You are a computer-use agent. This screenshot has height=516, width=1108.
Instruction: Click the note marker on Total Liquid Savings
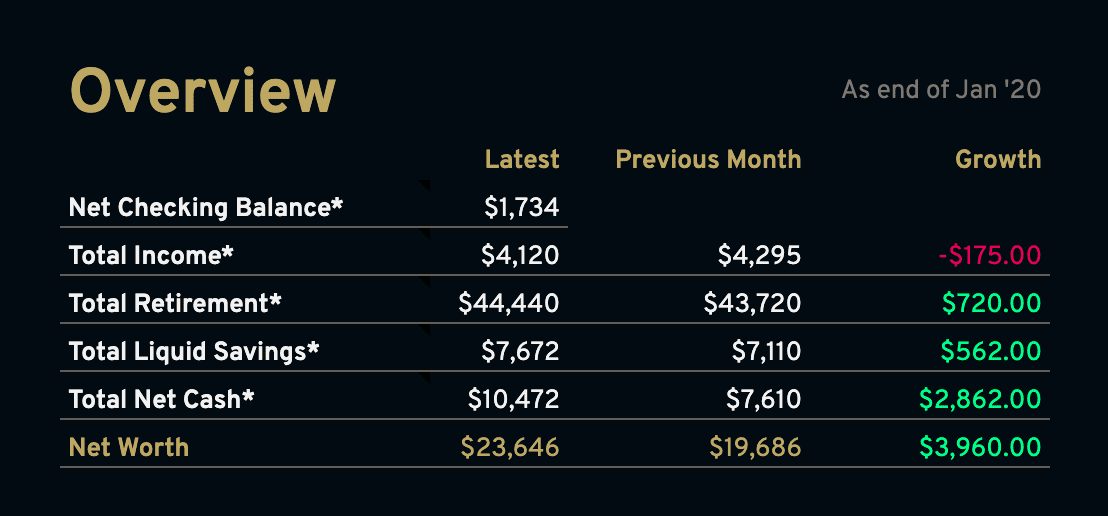click(x=425, y=329)
